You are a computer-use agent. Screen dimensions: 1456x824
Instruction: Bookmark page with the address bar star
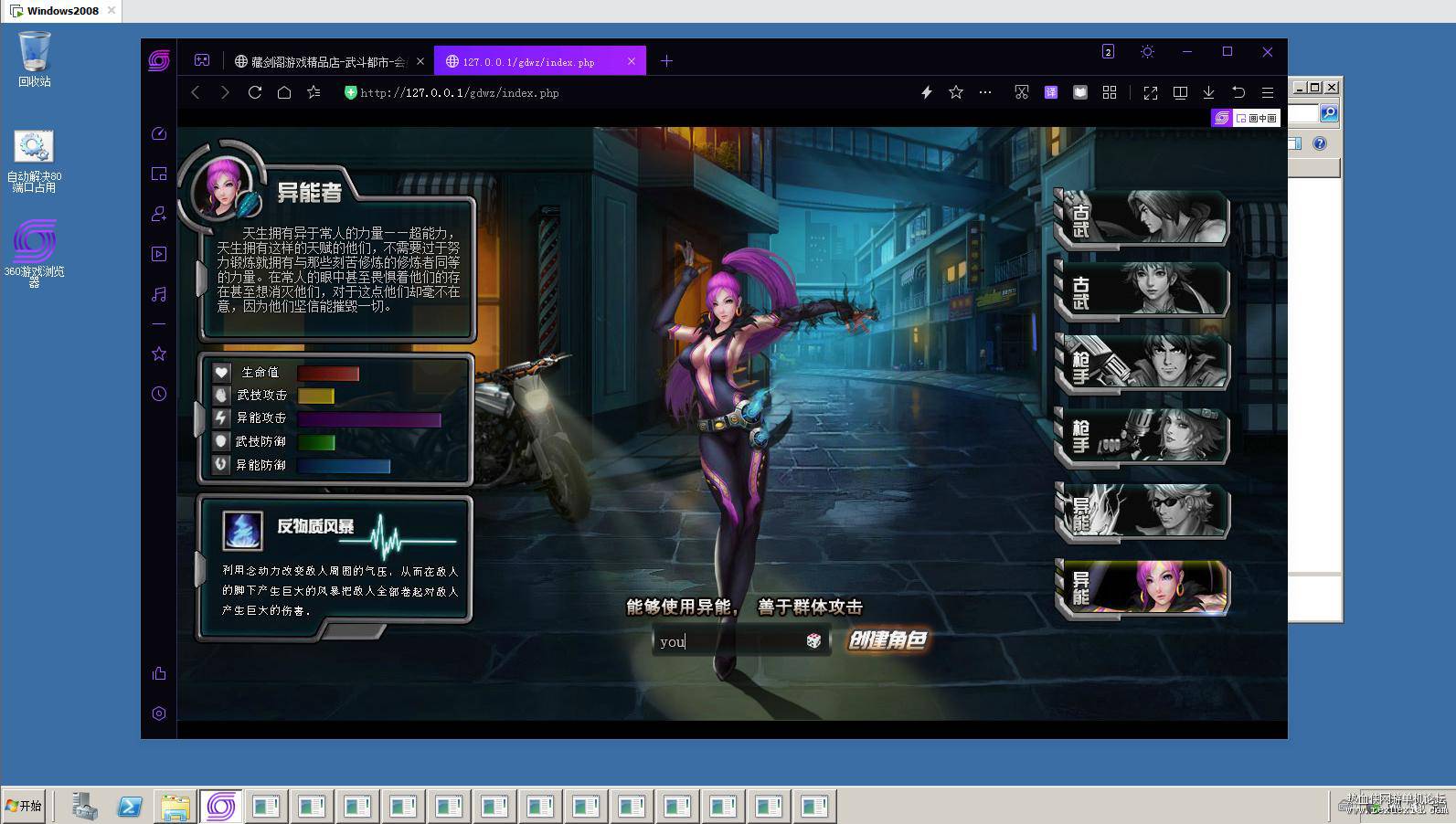pyautogui.click(x=956, y=92)
